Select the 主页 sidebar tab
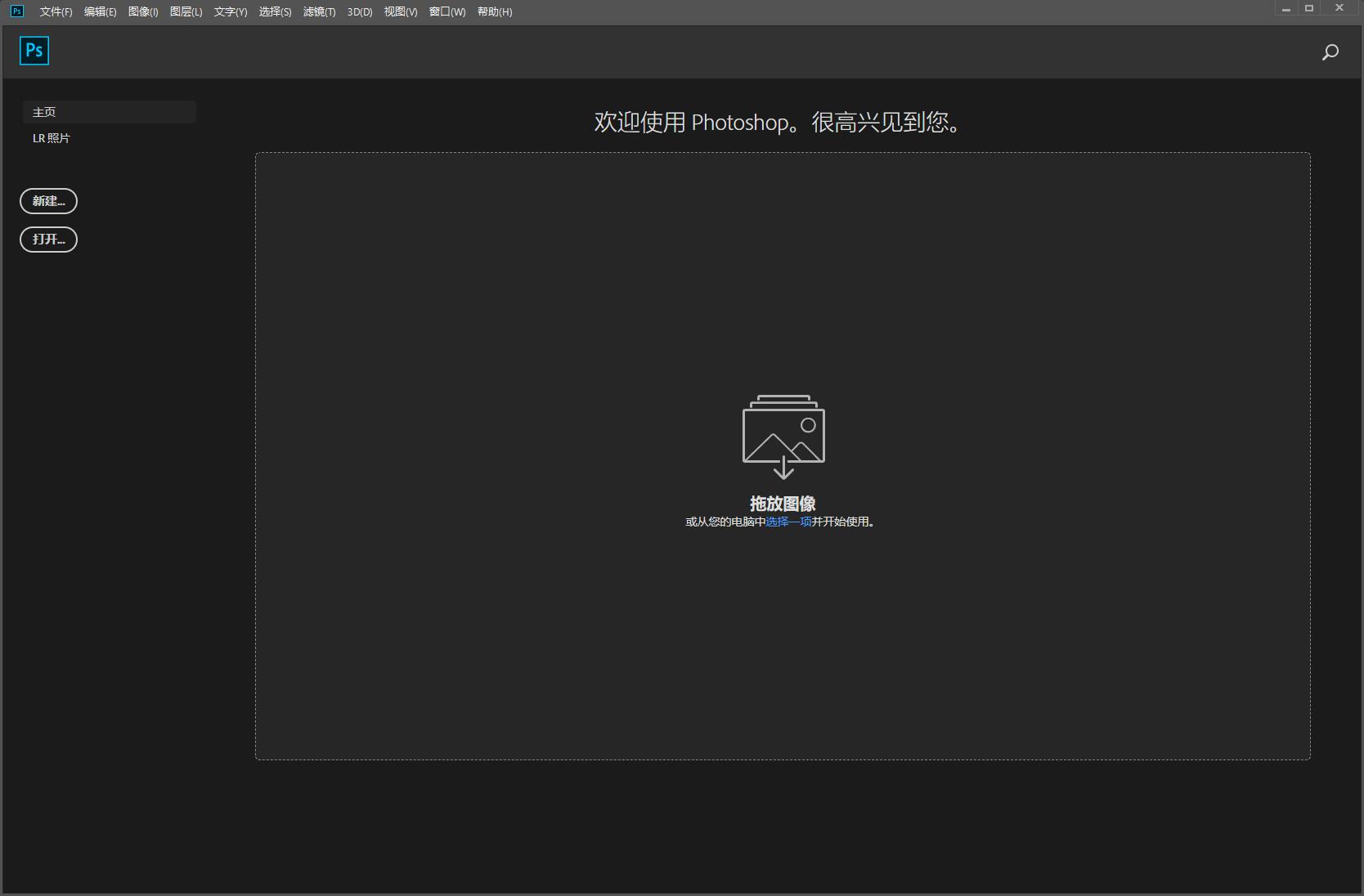The height and width of the screenshot is (896, 1364). pos(110,112)
